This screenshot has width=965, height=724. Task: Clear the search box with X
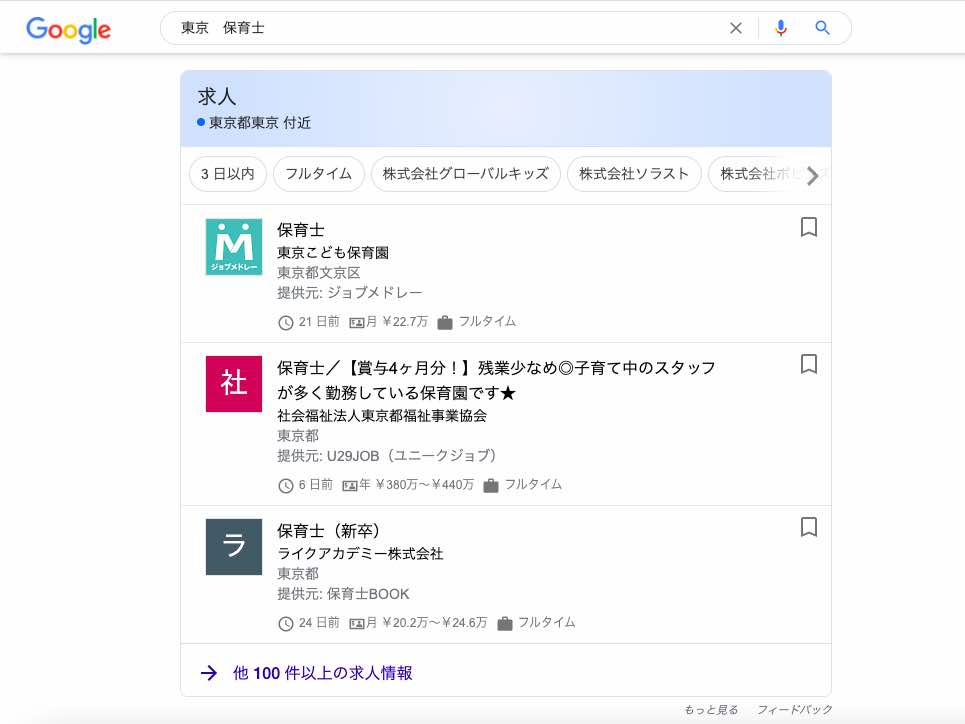(736, 28)
